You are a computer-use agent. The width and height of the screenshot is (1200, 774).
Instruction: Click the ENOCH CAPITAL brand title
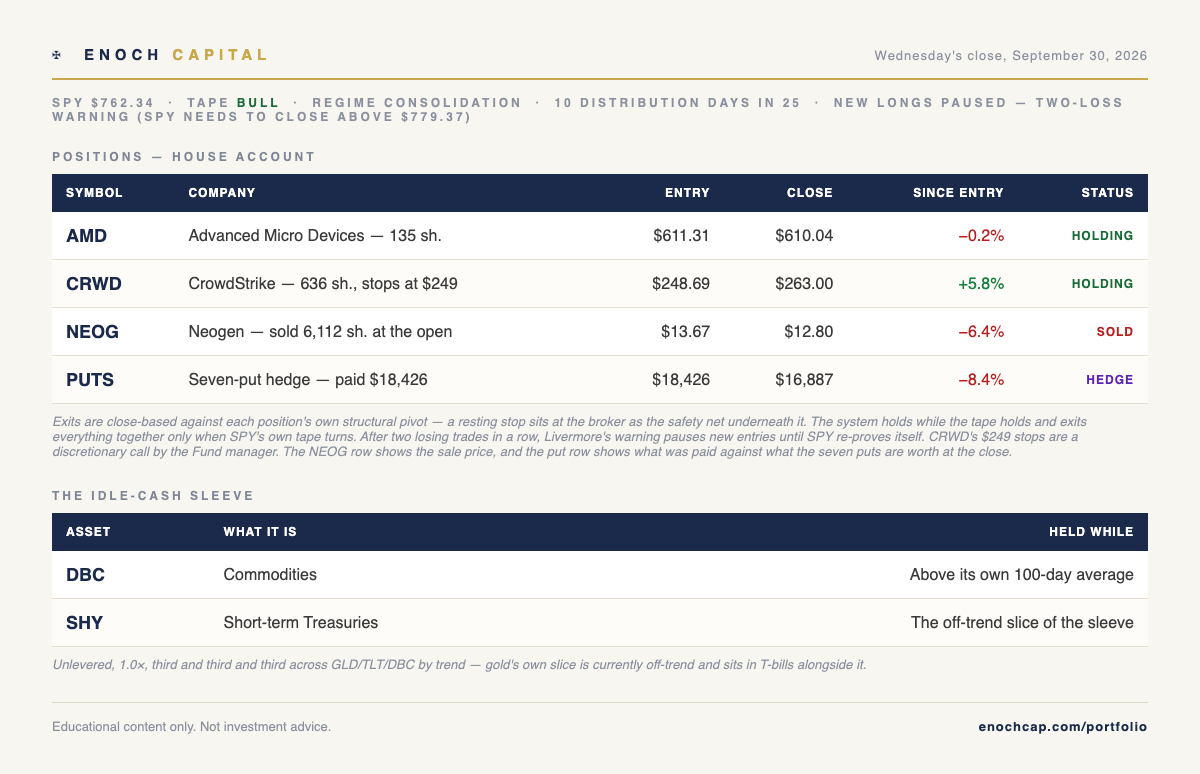176,55
